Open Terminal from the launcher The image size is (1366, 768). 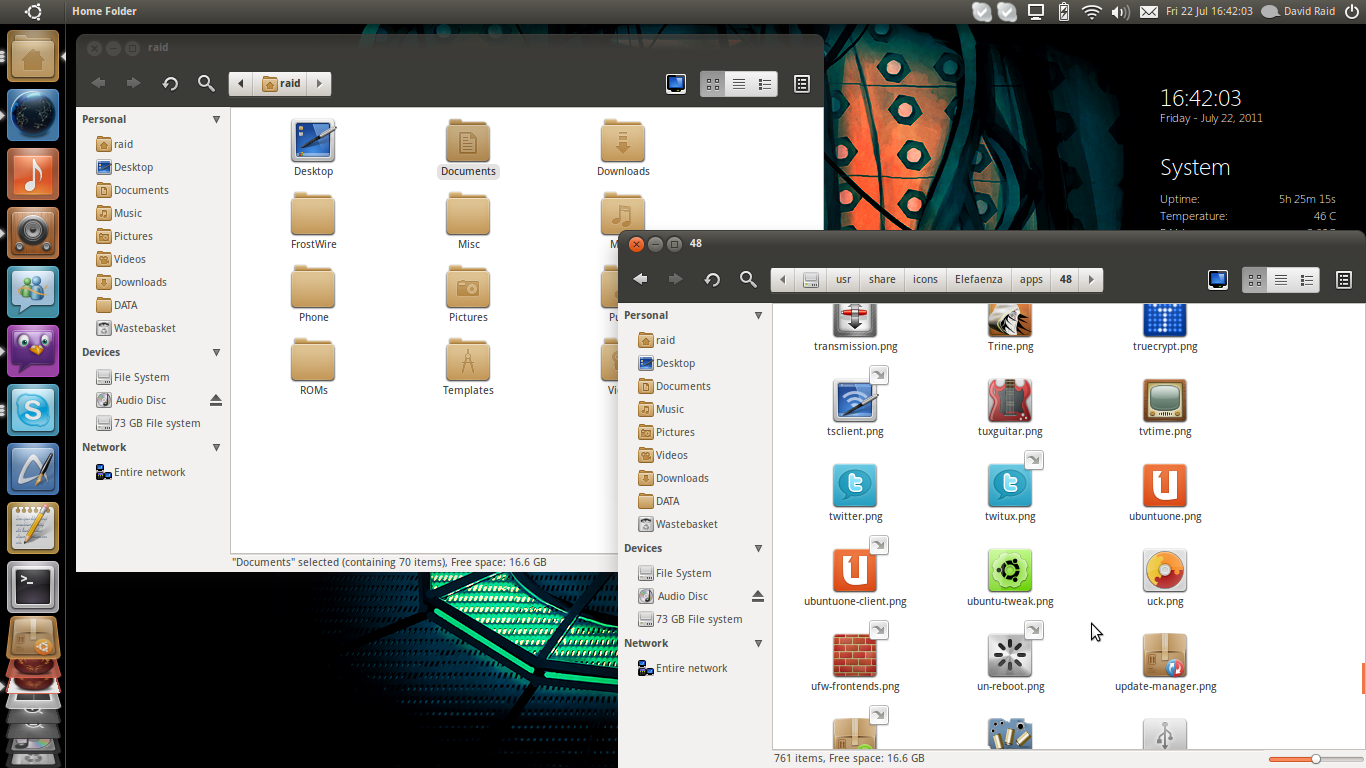[33, 587]
